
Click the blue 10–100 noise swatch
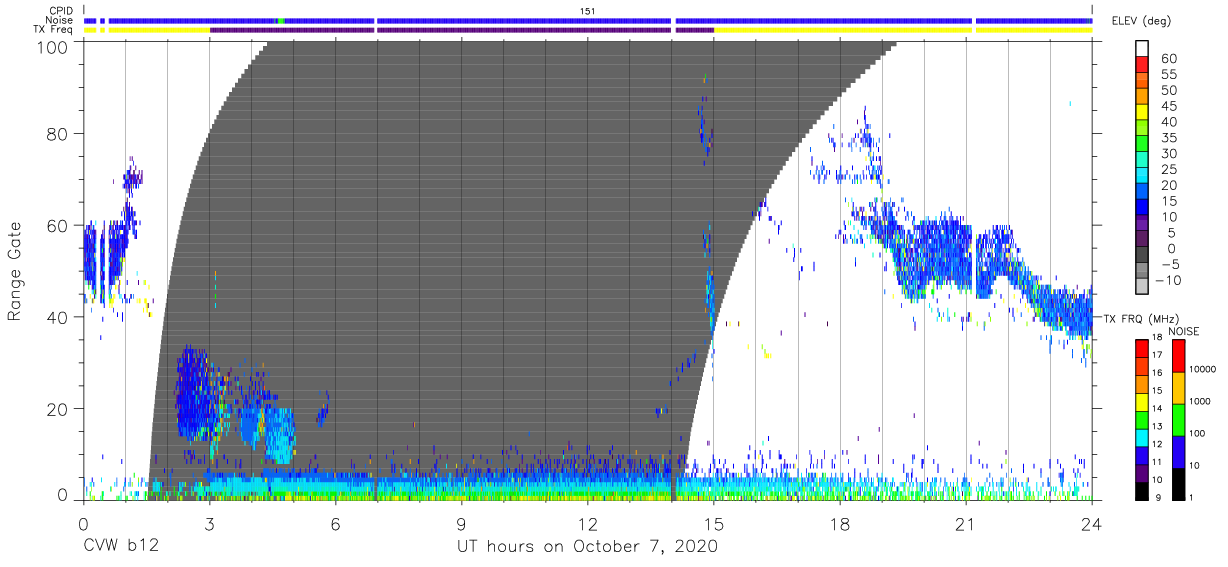1178,451
